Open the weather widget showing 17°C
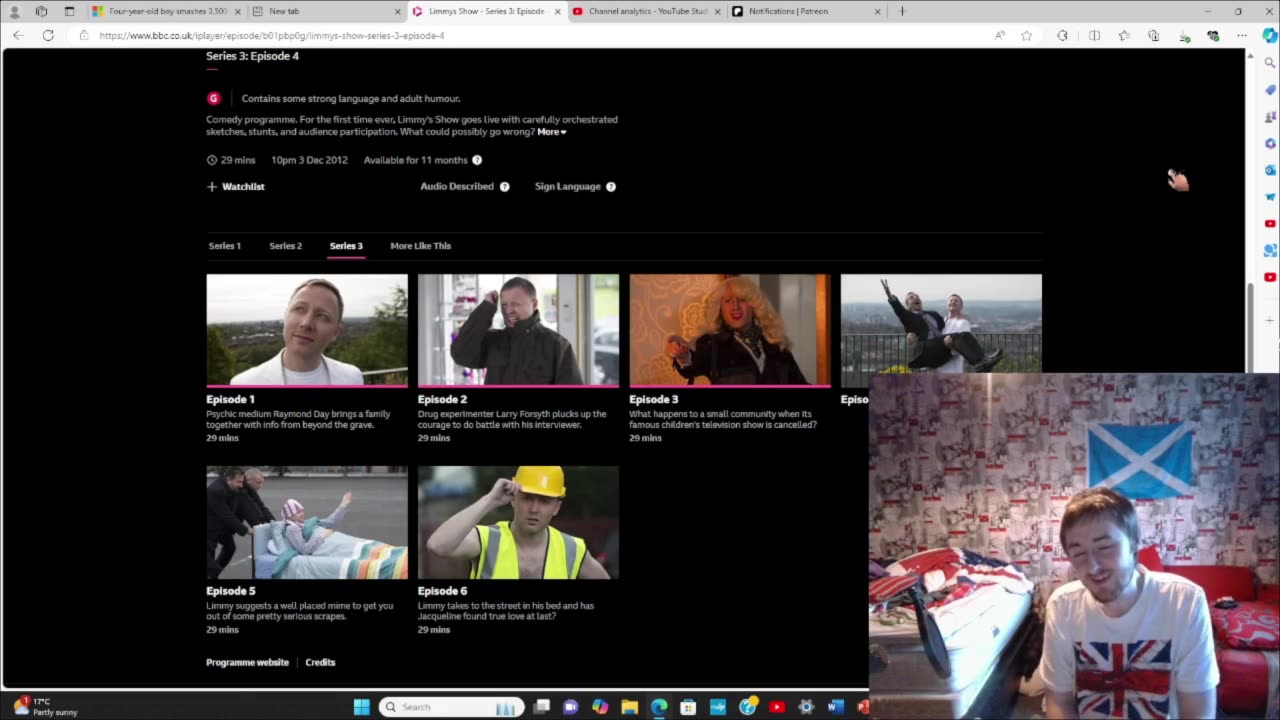 [x=45, y=707]
